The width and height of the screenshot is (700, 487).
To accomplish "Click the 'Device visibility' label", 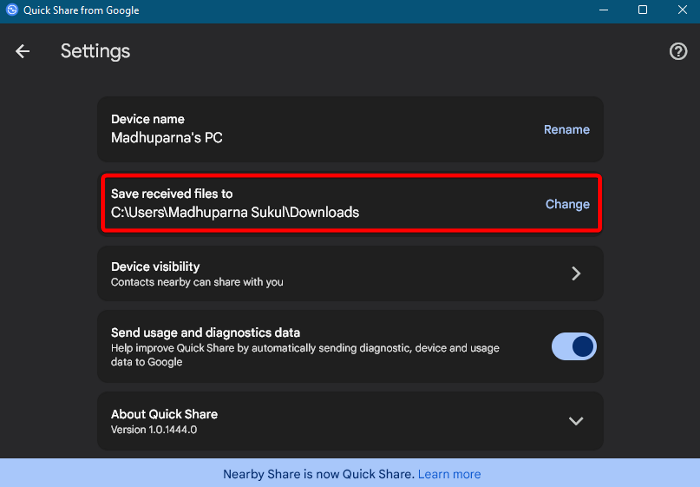I will tap(155, 266).
